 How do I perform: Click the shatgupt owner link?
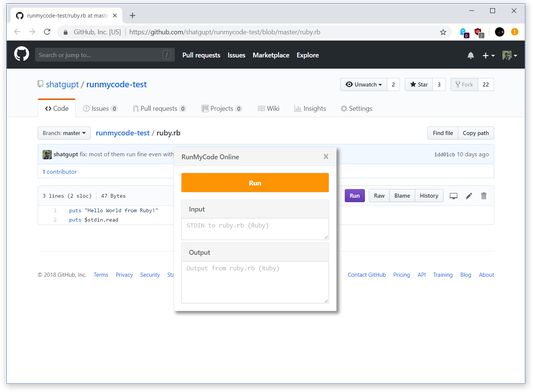click(x=62, y=84)
